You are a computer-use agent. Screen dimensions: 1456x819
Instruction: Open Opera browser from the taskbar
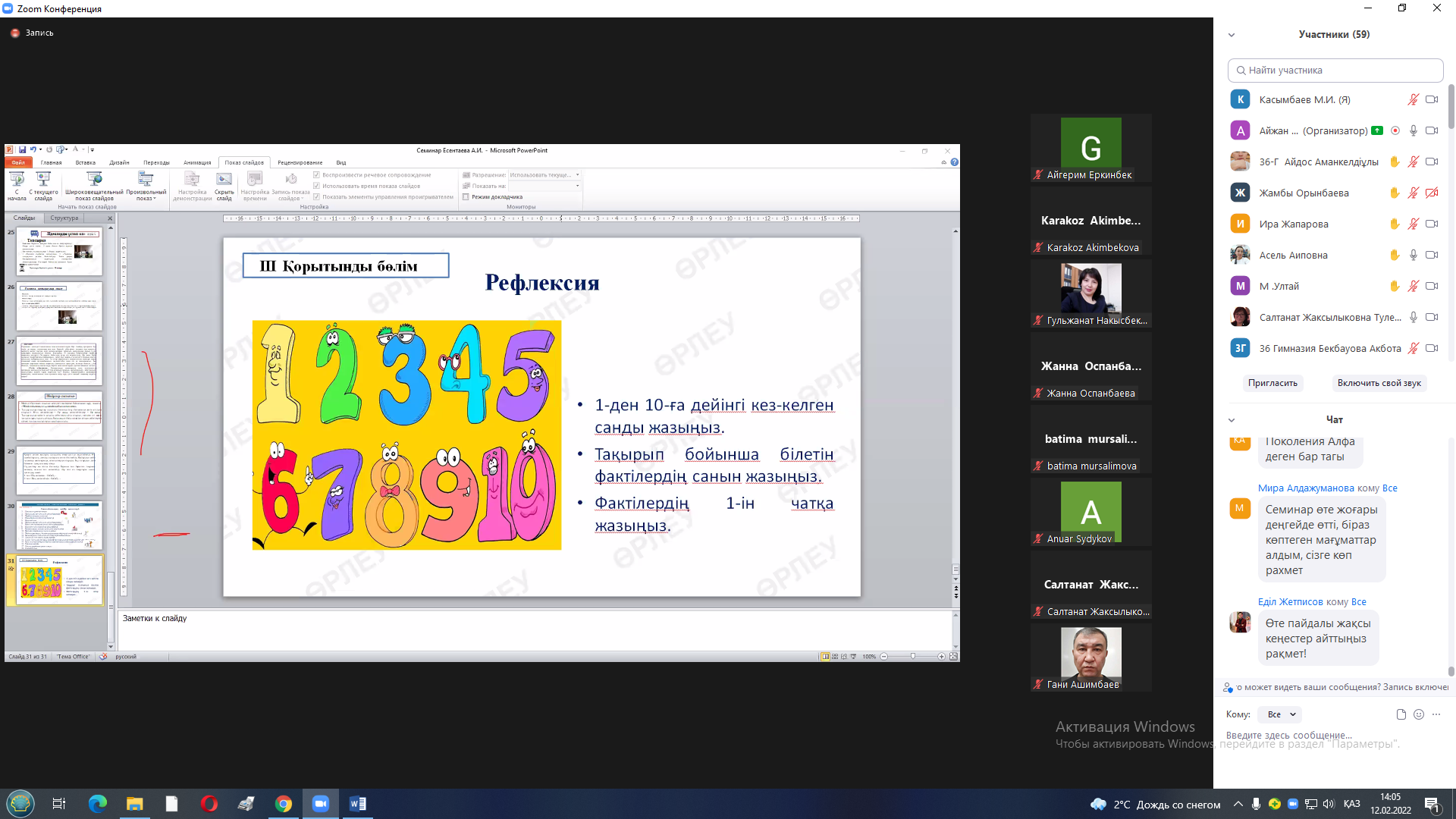pyautogui.click(x=209, y=804)
